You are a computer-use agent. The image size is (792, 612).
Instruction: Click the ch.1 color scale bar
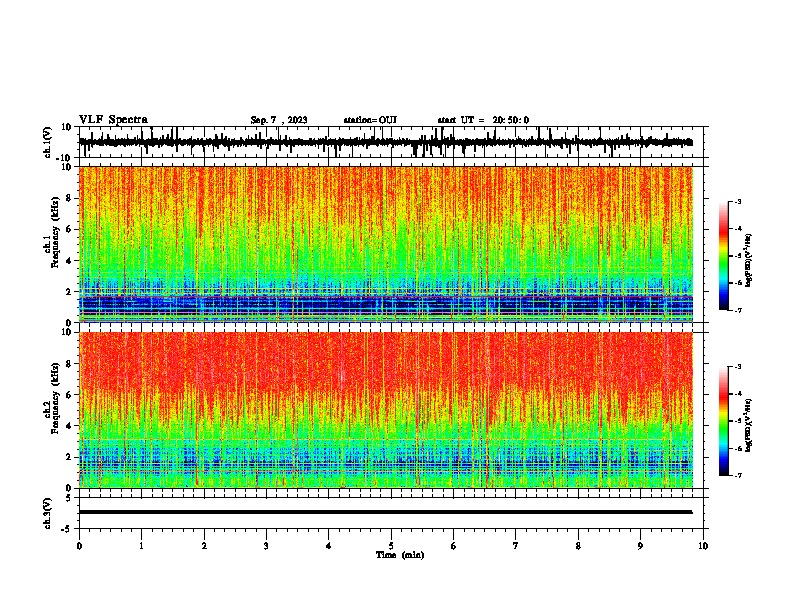click(x=724, y=256)
